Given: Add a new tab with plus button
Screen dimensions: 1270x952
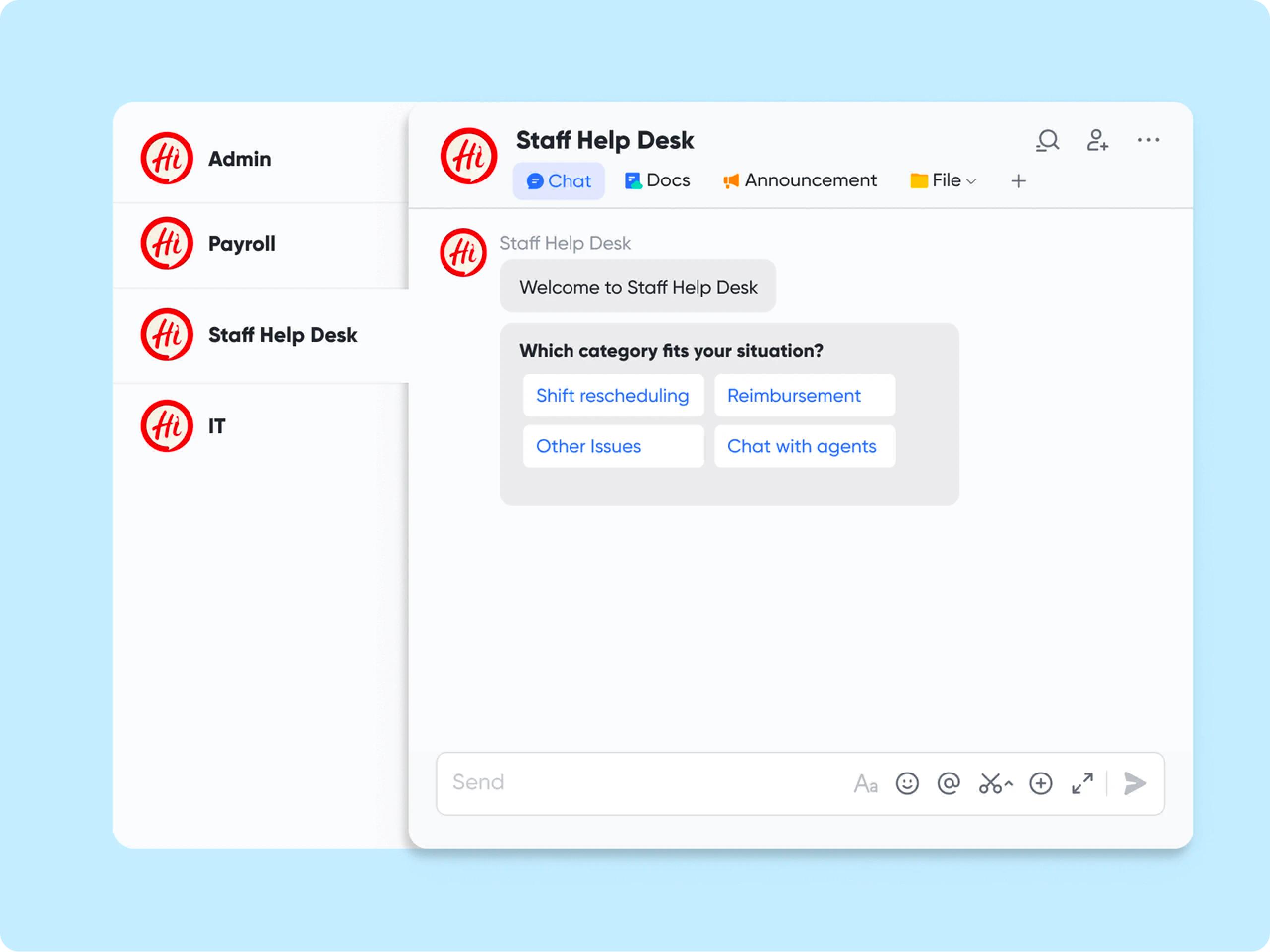Looking at the screenshot, I should [1018, 181].
